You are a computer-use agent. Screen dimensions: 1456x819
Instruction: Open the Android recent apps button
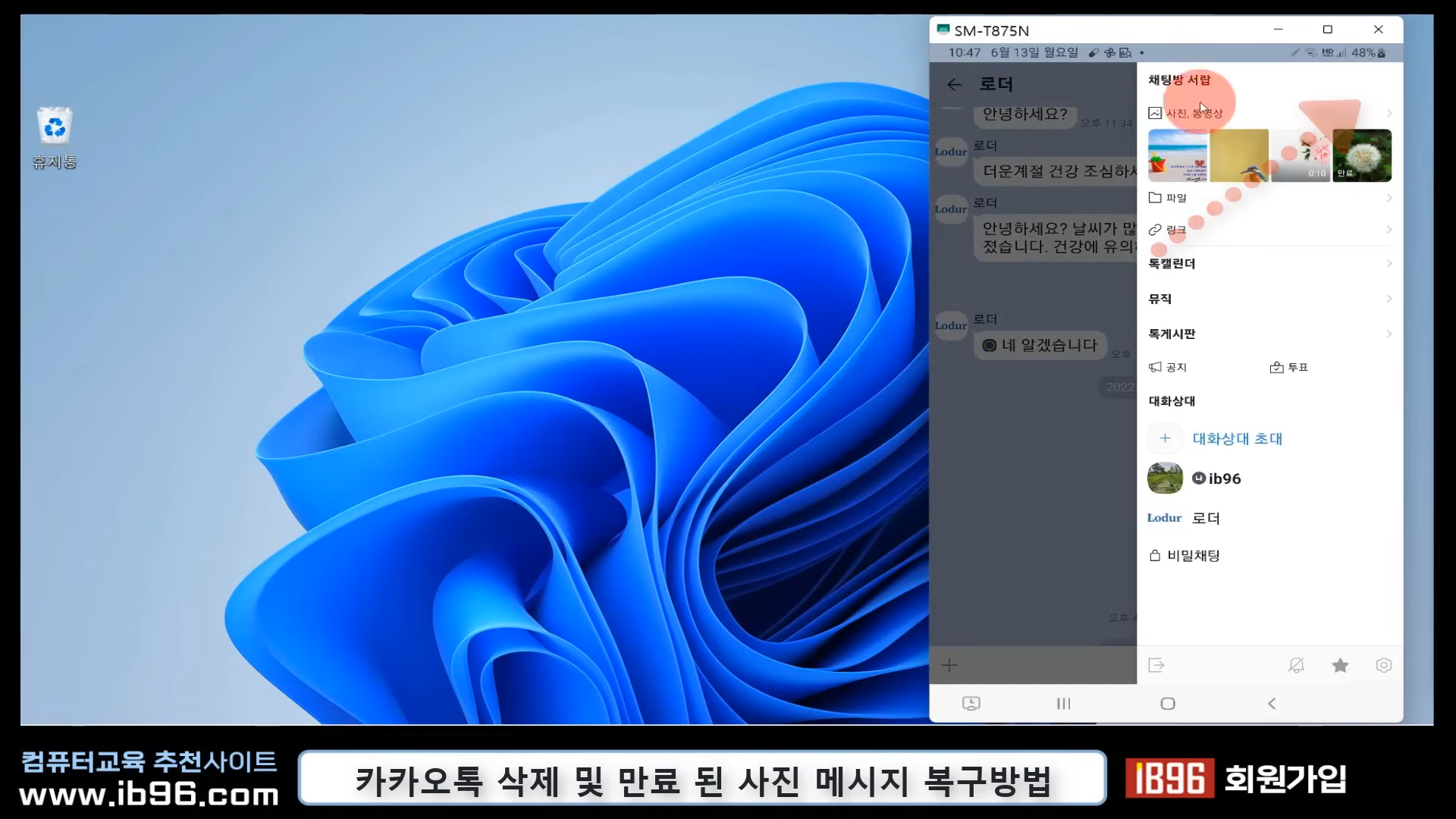pyautogui.click(x=1063, y=704)
